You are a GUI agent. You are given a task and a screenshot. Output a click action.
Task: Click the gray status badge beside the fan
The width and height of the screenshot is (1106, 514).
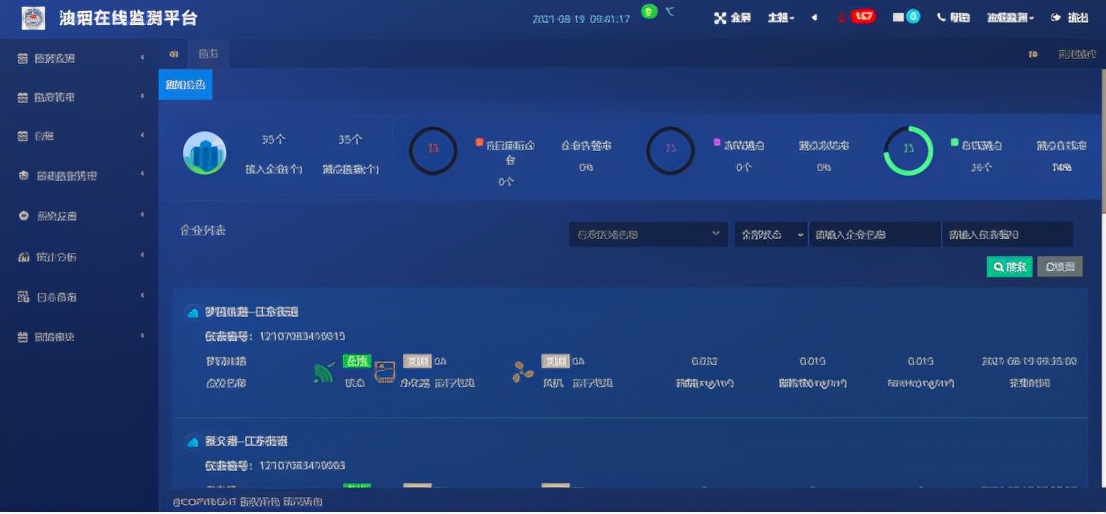555,361
